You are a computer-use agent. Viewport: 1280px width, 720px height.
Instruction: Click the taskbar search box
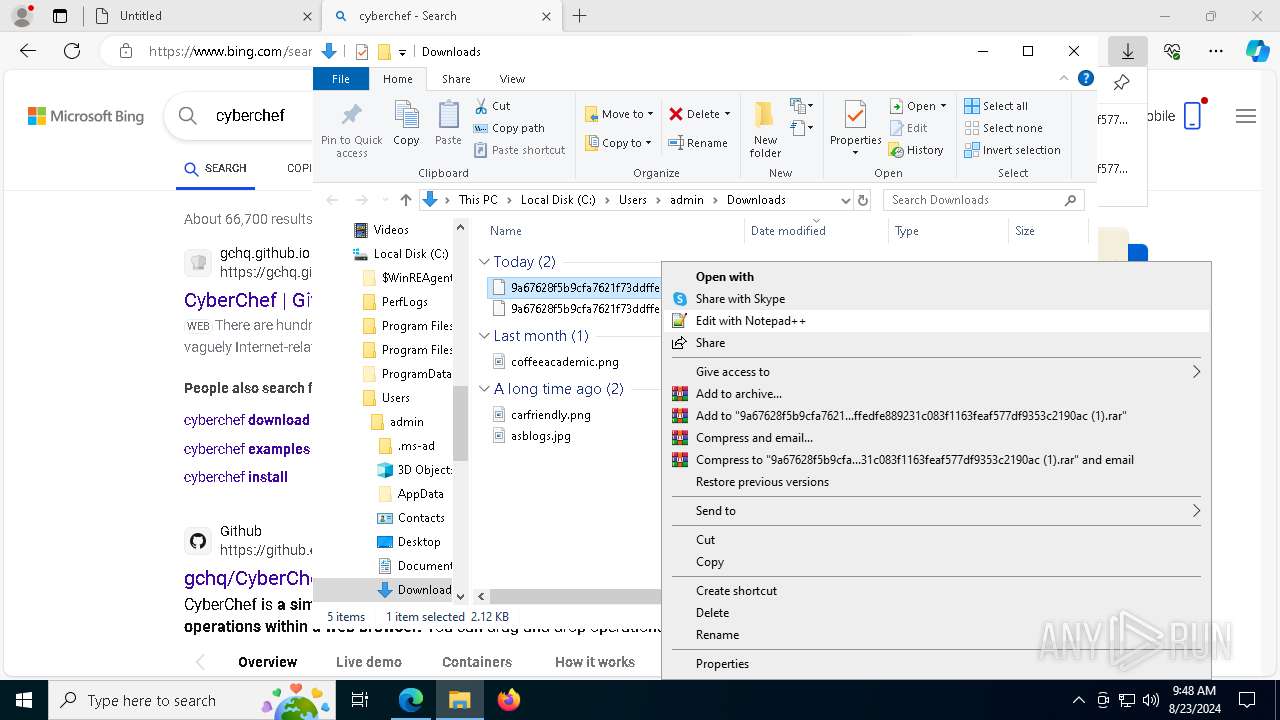pos(192,700)
